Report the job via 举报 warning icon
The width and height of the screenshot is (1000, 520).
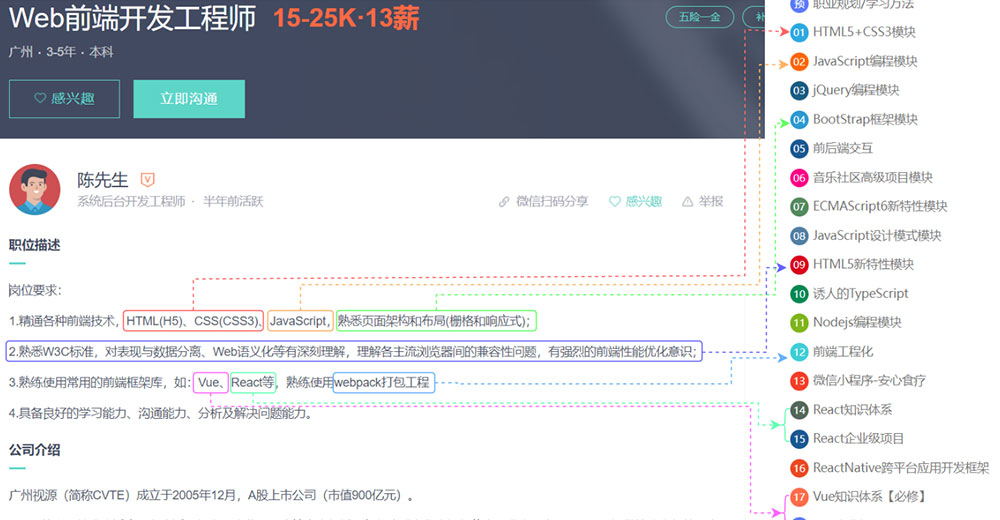point(702,201)
